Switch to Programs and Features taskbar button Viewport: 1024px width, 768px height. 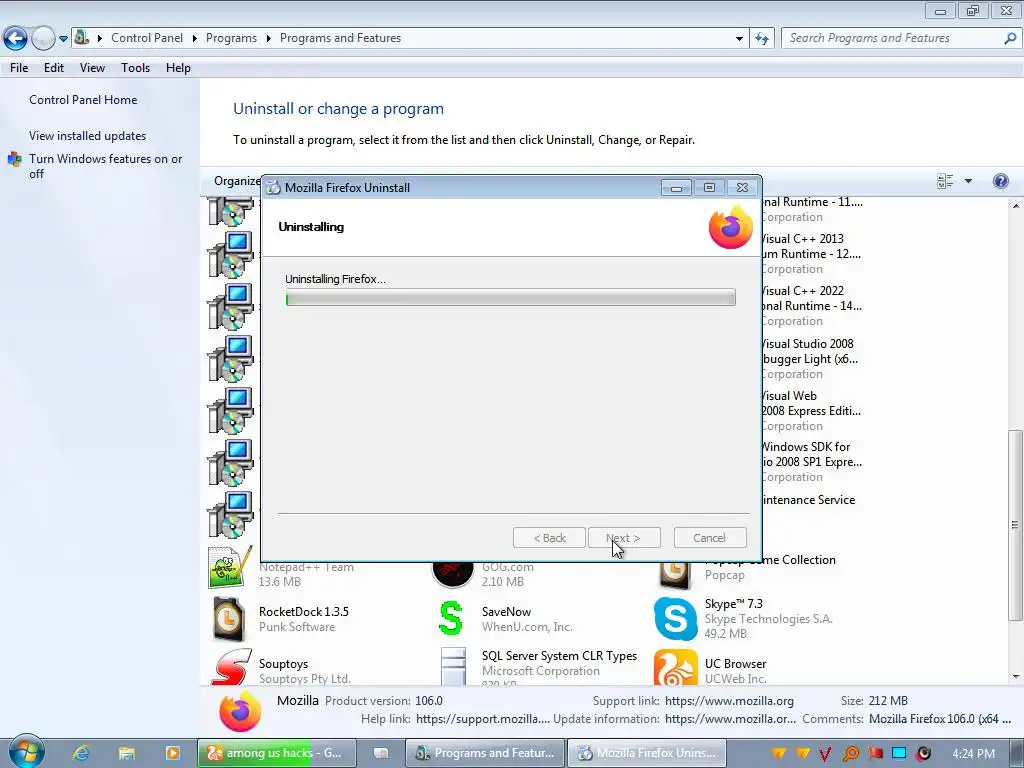(x=485, y=753)
